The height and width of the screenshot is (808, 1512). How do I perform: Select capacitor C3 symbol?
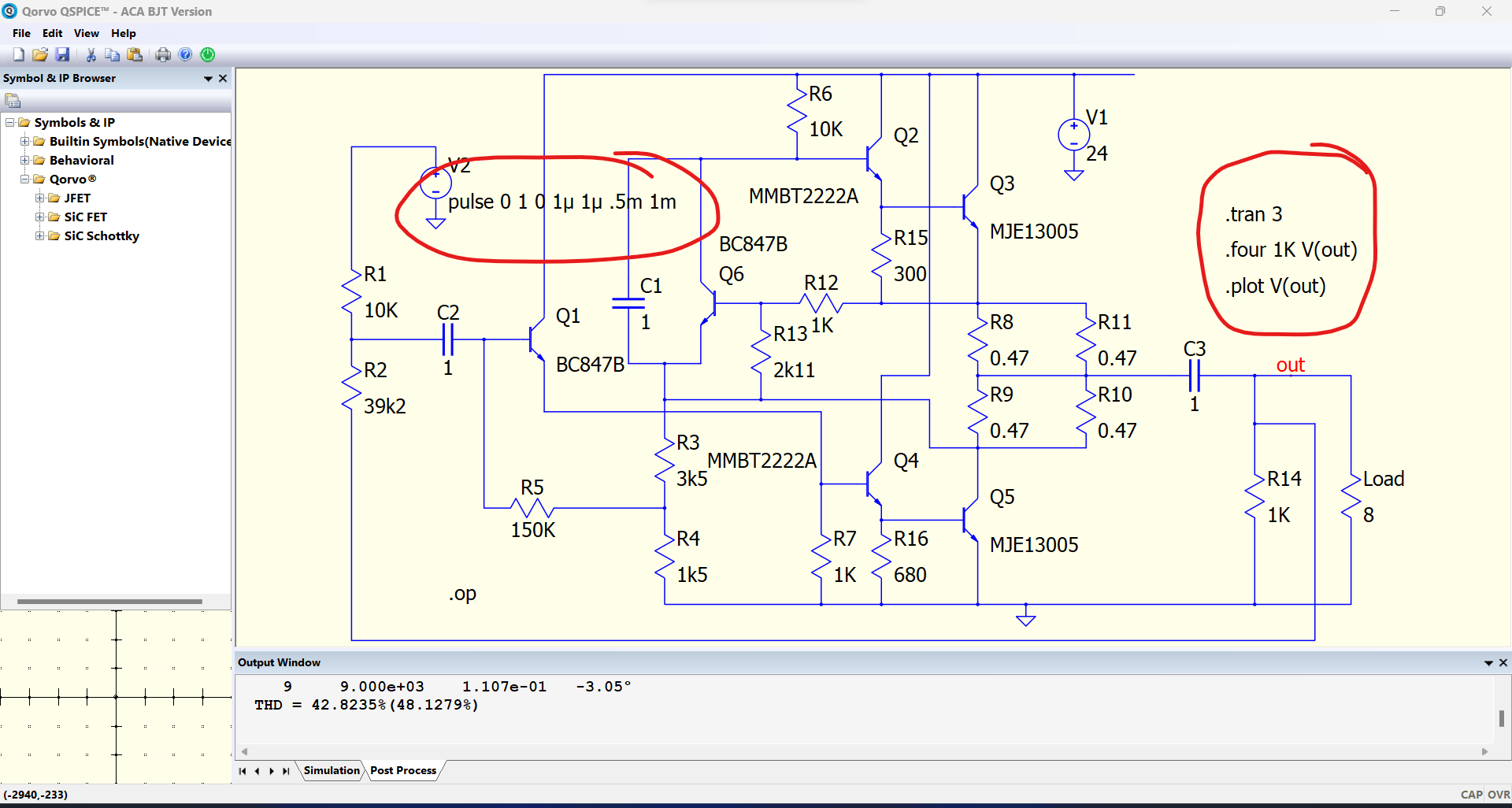click(x=1194, y=376)
